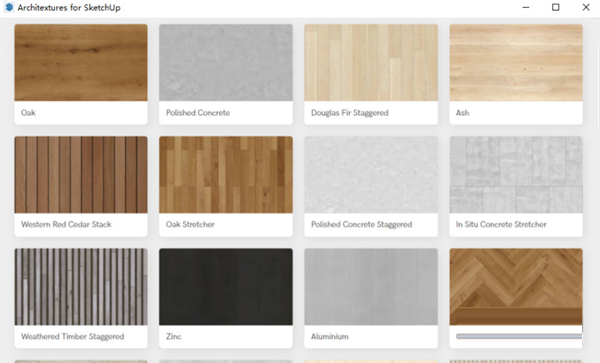Click the 'Aluminium' card label
Image resolution: width=600 pixels, height=363 pixels.
(329, 337)
